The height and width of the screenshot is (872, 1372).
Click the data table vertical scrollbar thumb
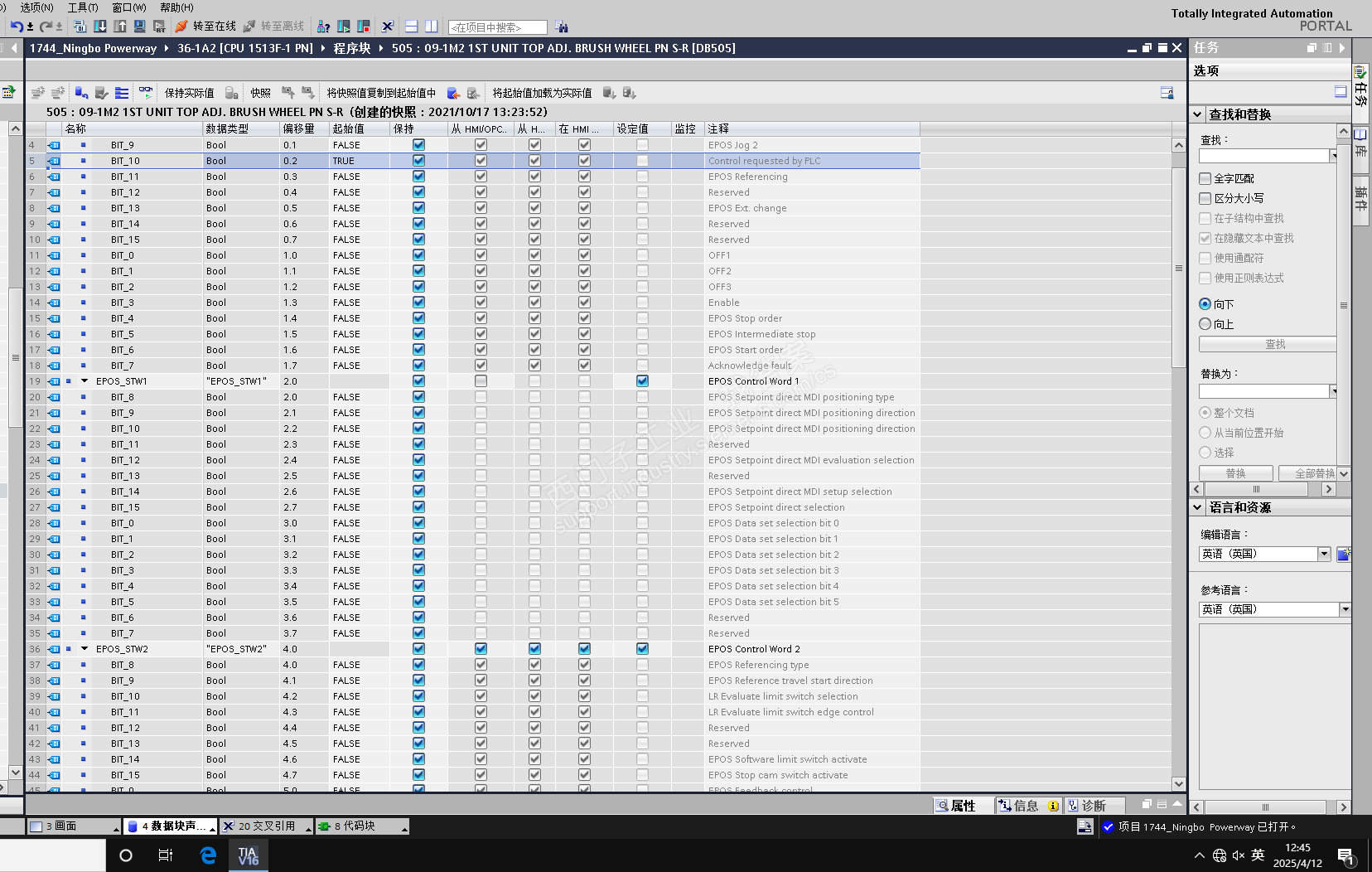(1179, 267)
